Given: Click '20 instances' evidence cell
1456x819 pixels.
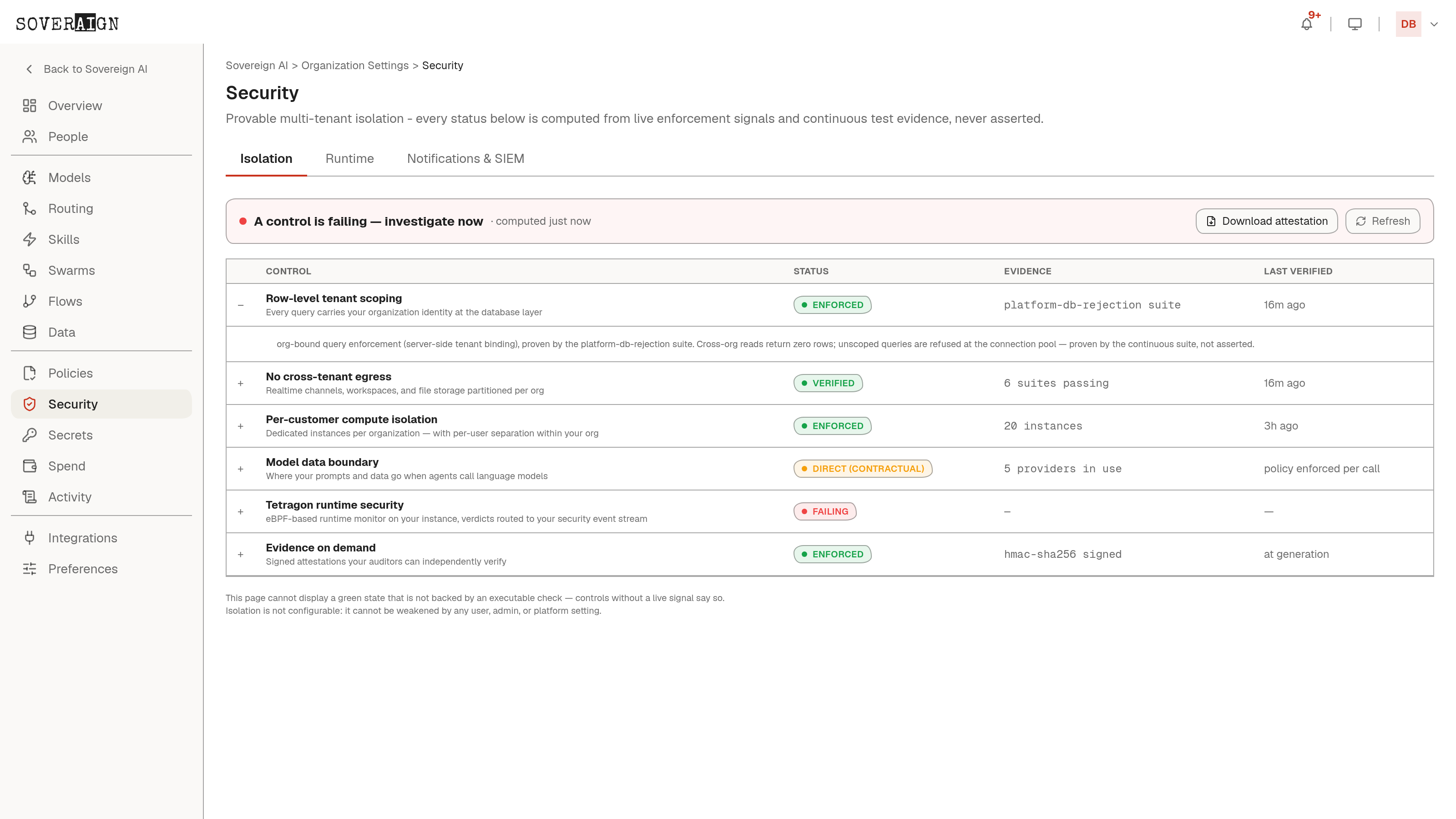Looking at the screenshot, I should (x=1043, y=426).
